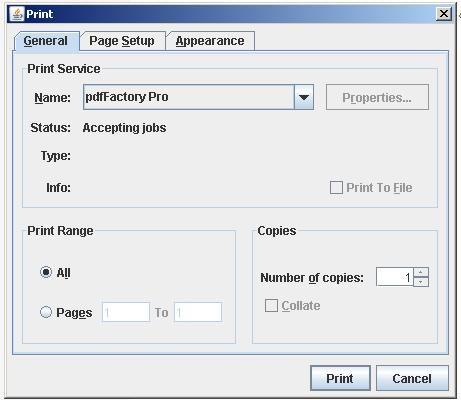
Task: Open the Page Setup tab
Action: (122, 41)
